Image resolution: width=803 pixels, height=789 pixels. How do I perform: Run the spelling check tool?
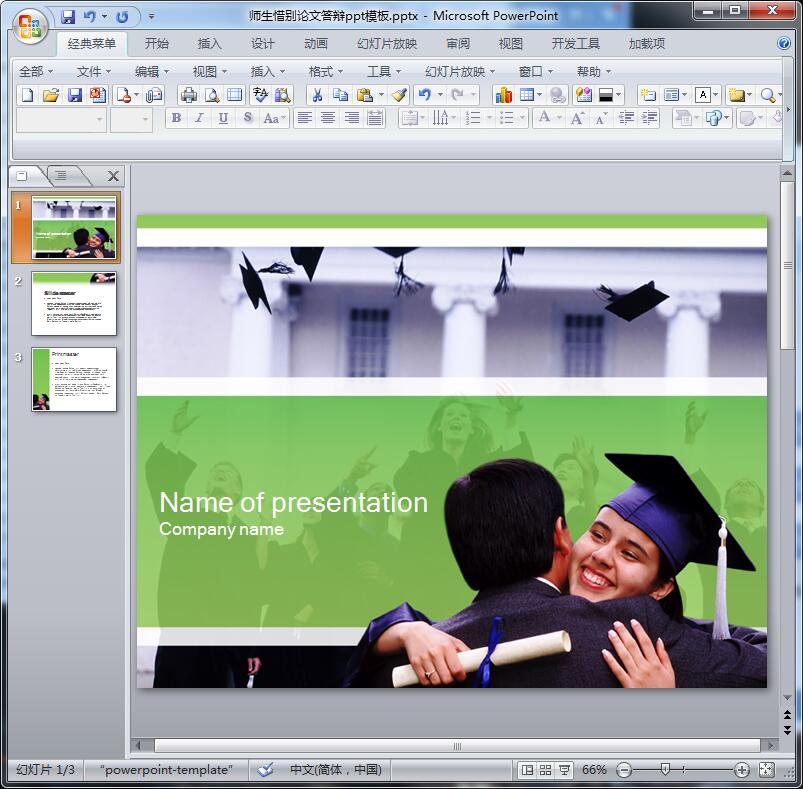tap(260, 95)
